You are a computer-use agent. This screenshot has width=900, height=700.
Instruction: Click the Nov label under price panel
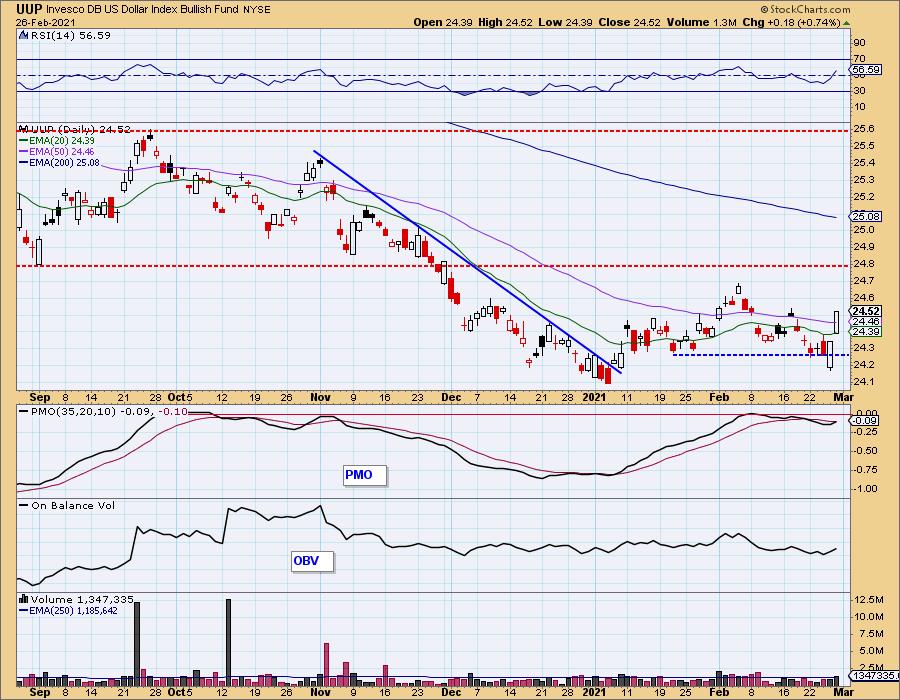point(320,397)
